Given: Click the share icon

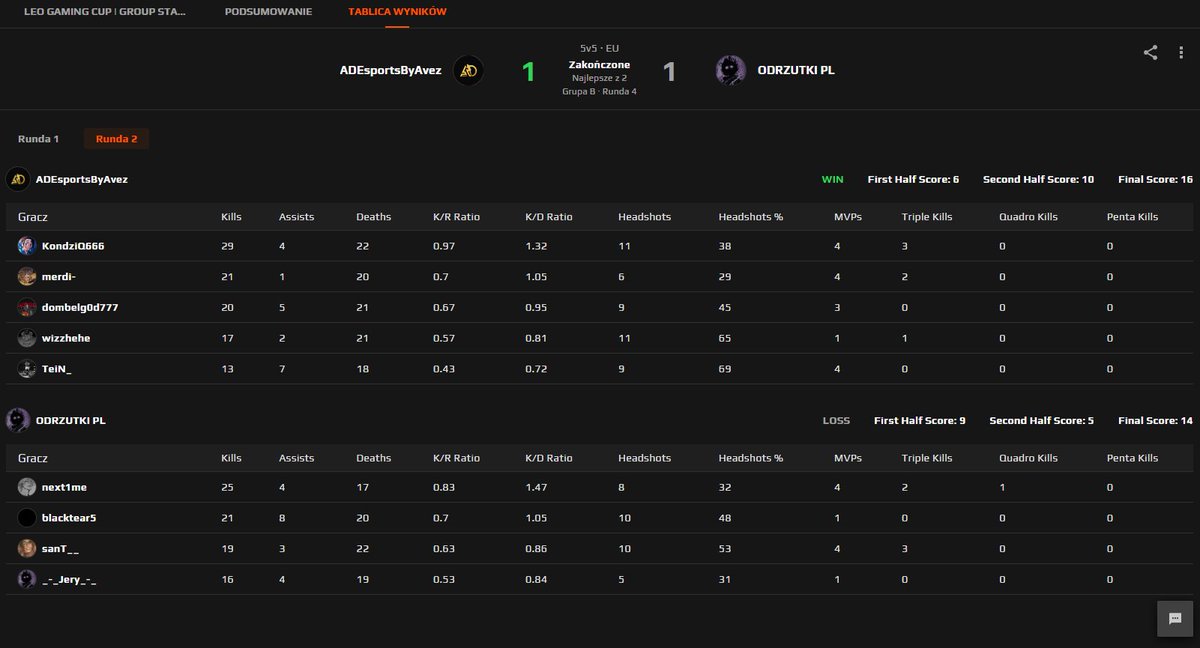Looking at the screenshot, I should tap(1148, 54).
